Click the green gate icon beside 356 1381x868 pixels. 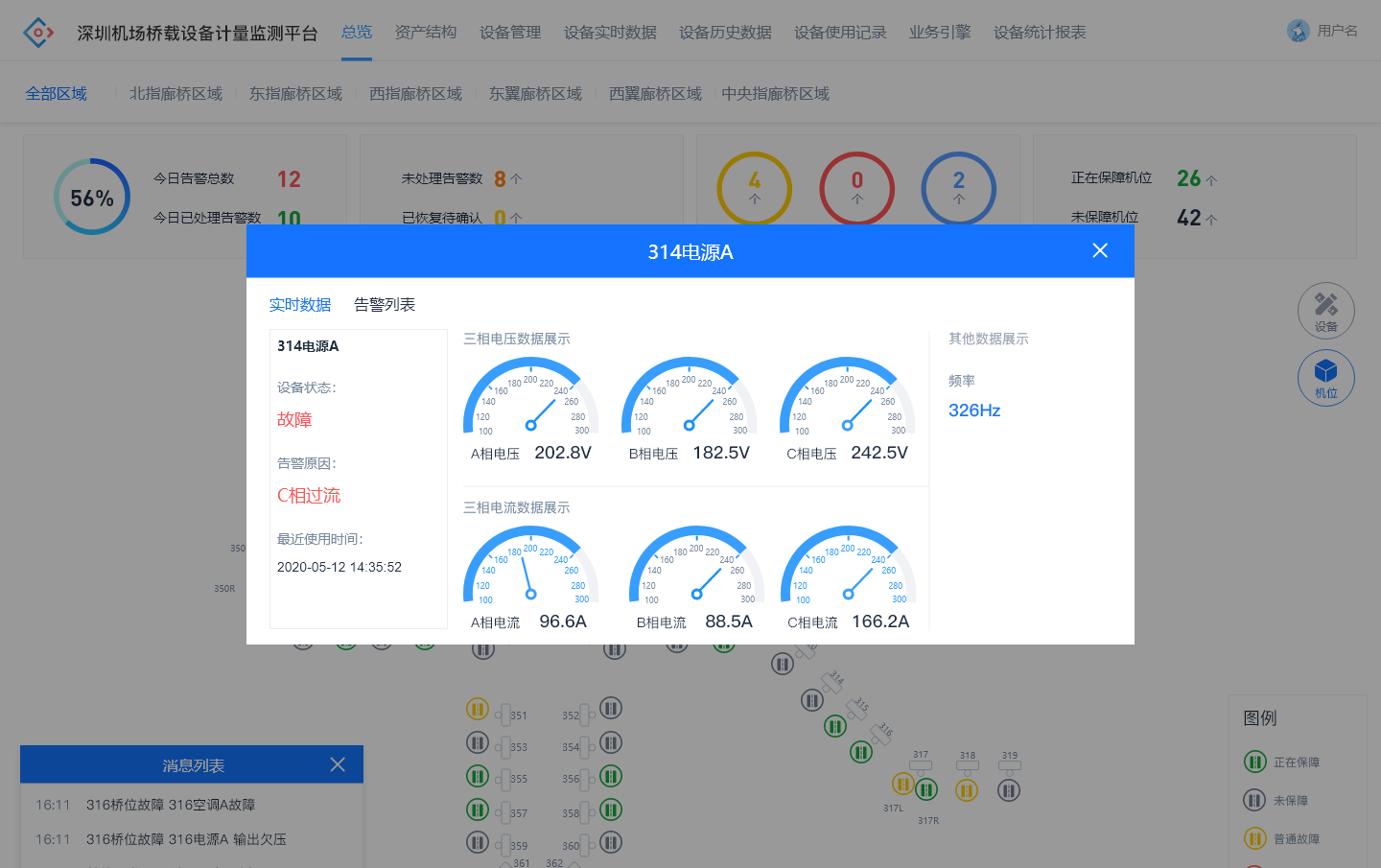[x=611, y=776]
